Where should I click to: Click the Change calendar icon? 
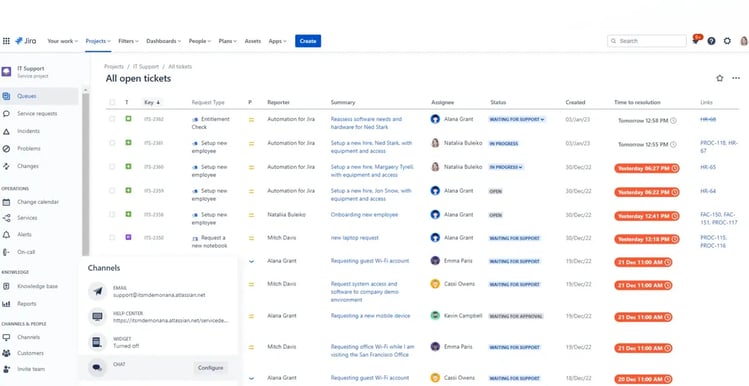6,202
